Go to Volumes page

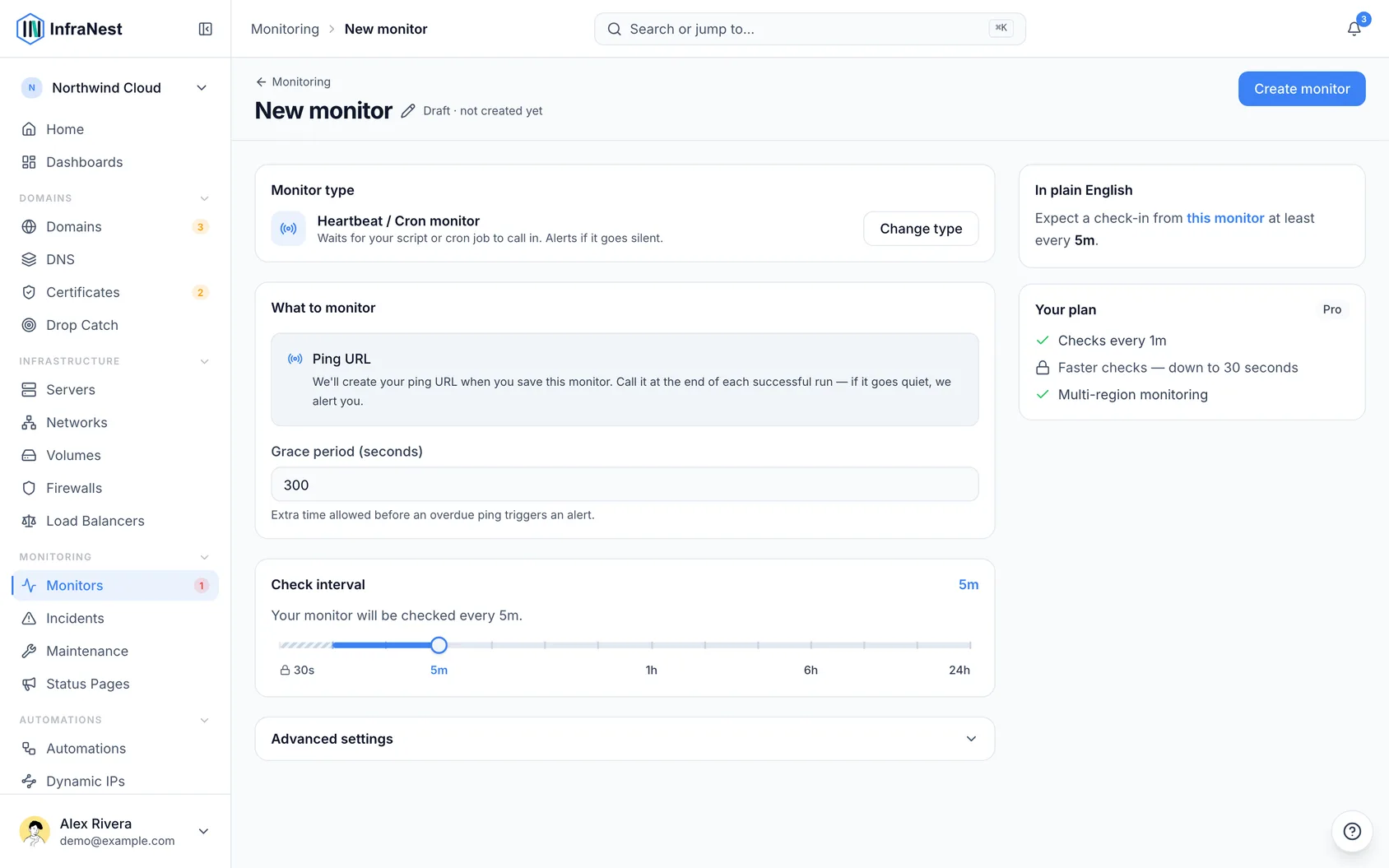(115, 455)
